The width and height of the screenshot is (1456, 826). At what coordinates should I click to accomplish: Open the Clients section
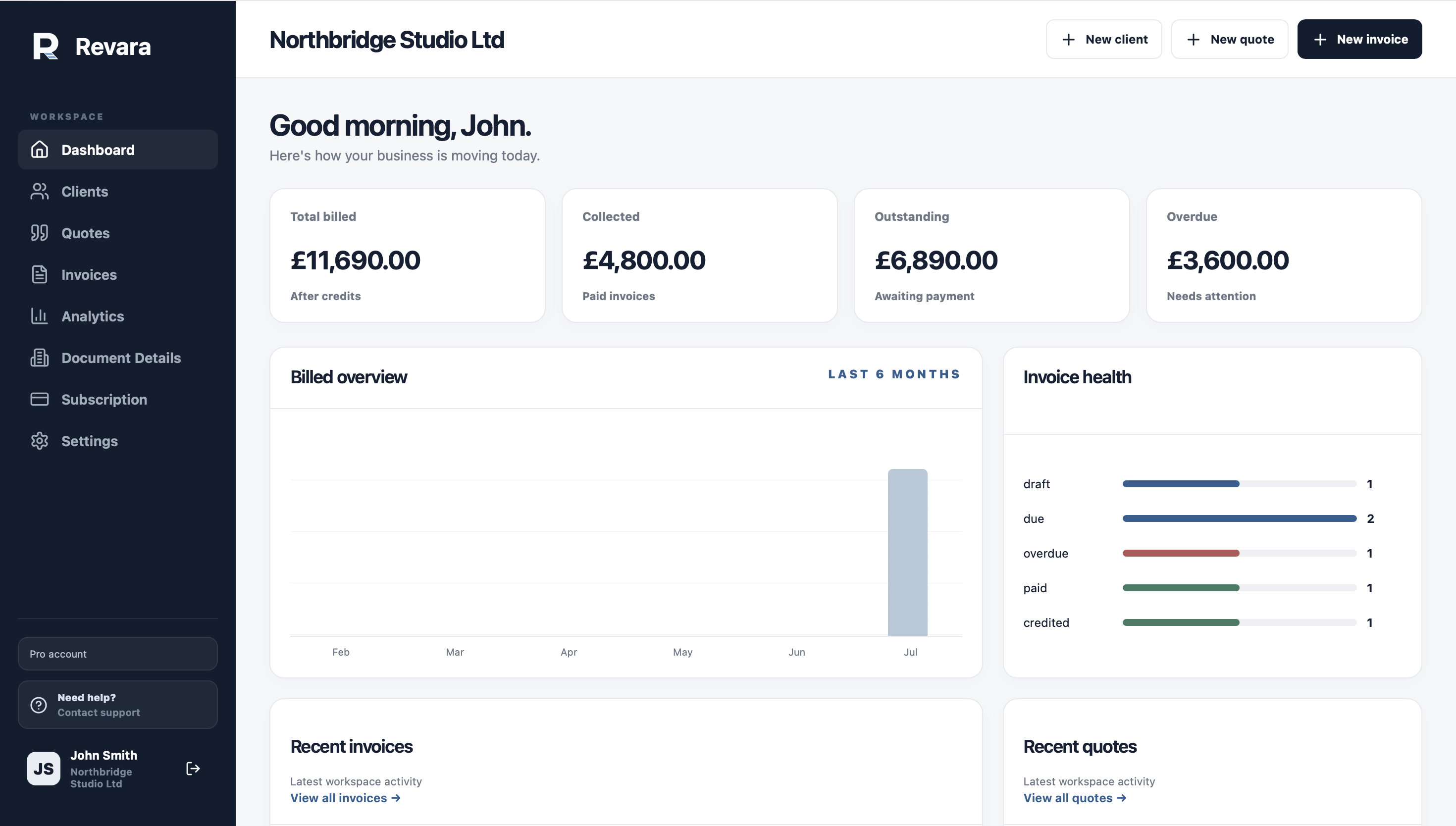(x=117, y=191)
